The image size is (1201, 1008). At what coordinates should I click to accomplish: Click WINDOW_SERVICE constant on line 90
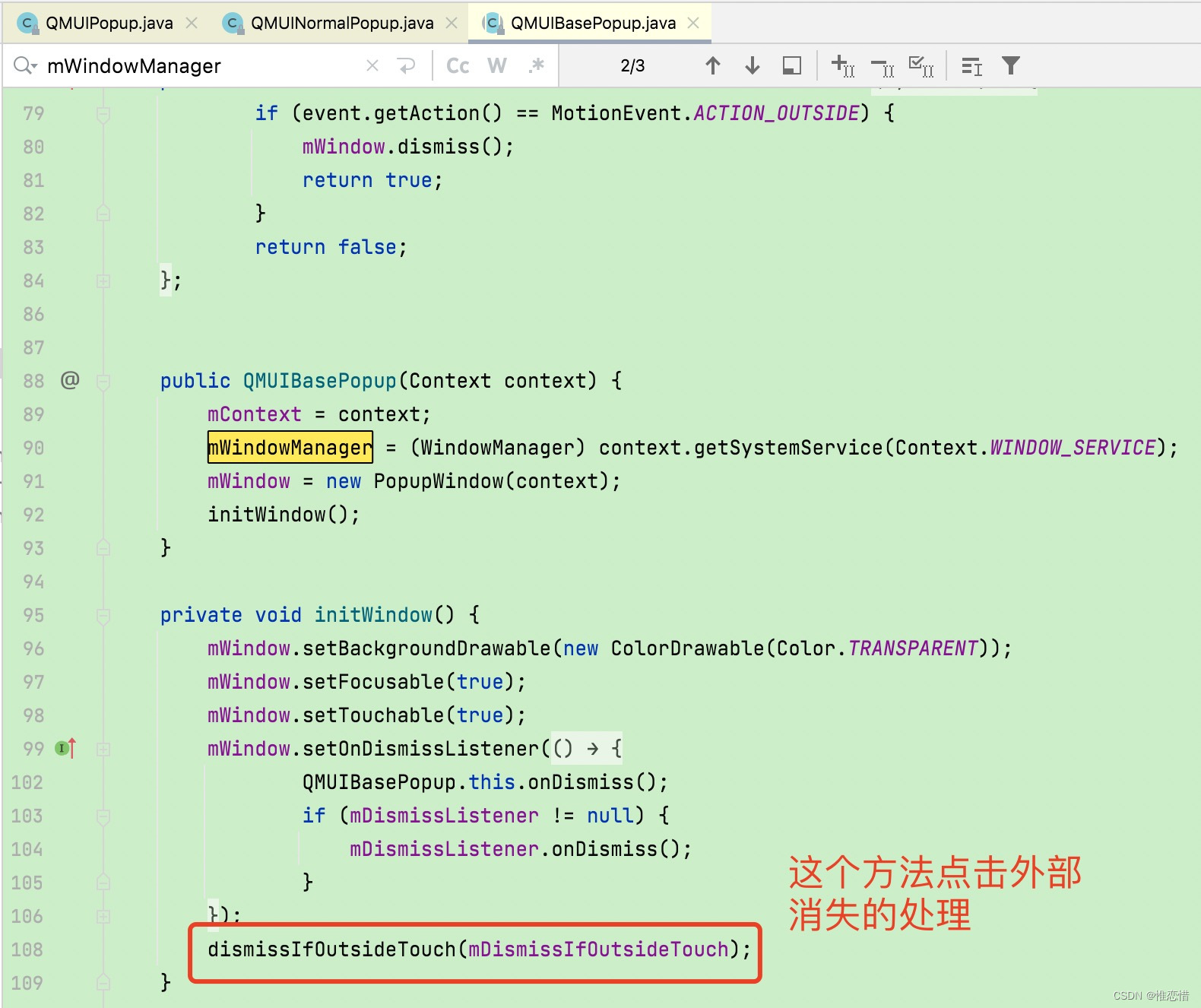pos(1073,447)
